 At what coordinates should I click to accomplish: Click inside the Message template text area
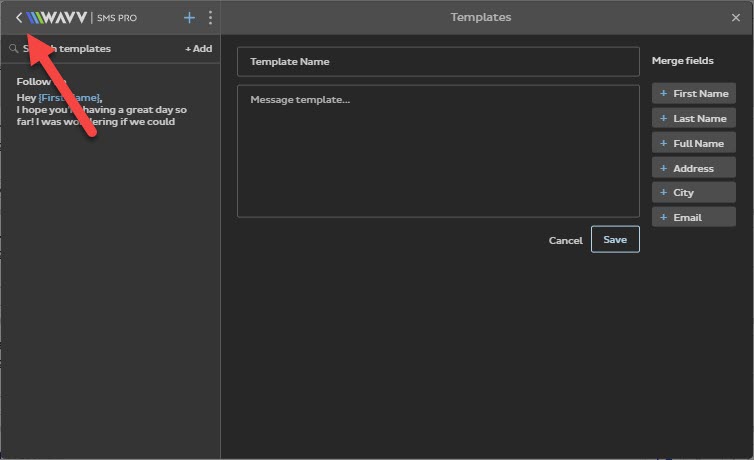437,151
